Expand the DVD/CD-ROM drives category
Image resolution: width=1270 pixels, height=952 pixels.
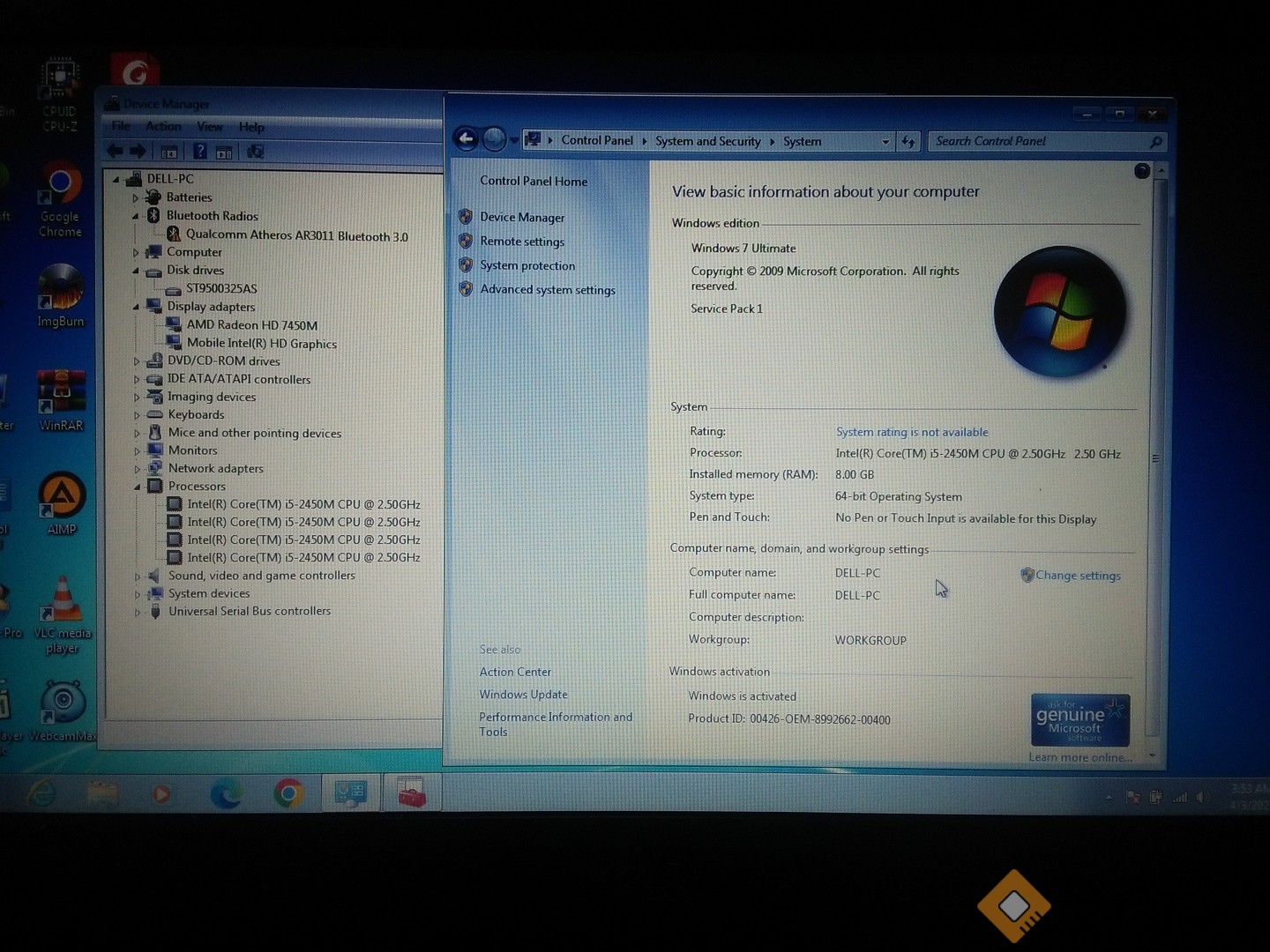(137, 361)
